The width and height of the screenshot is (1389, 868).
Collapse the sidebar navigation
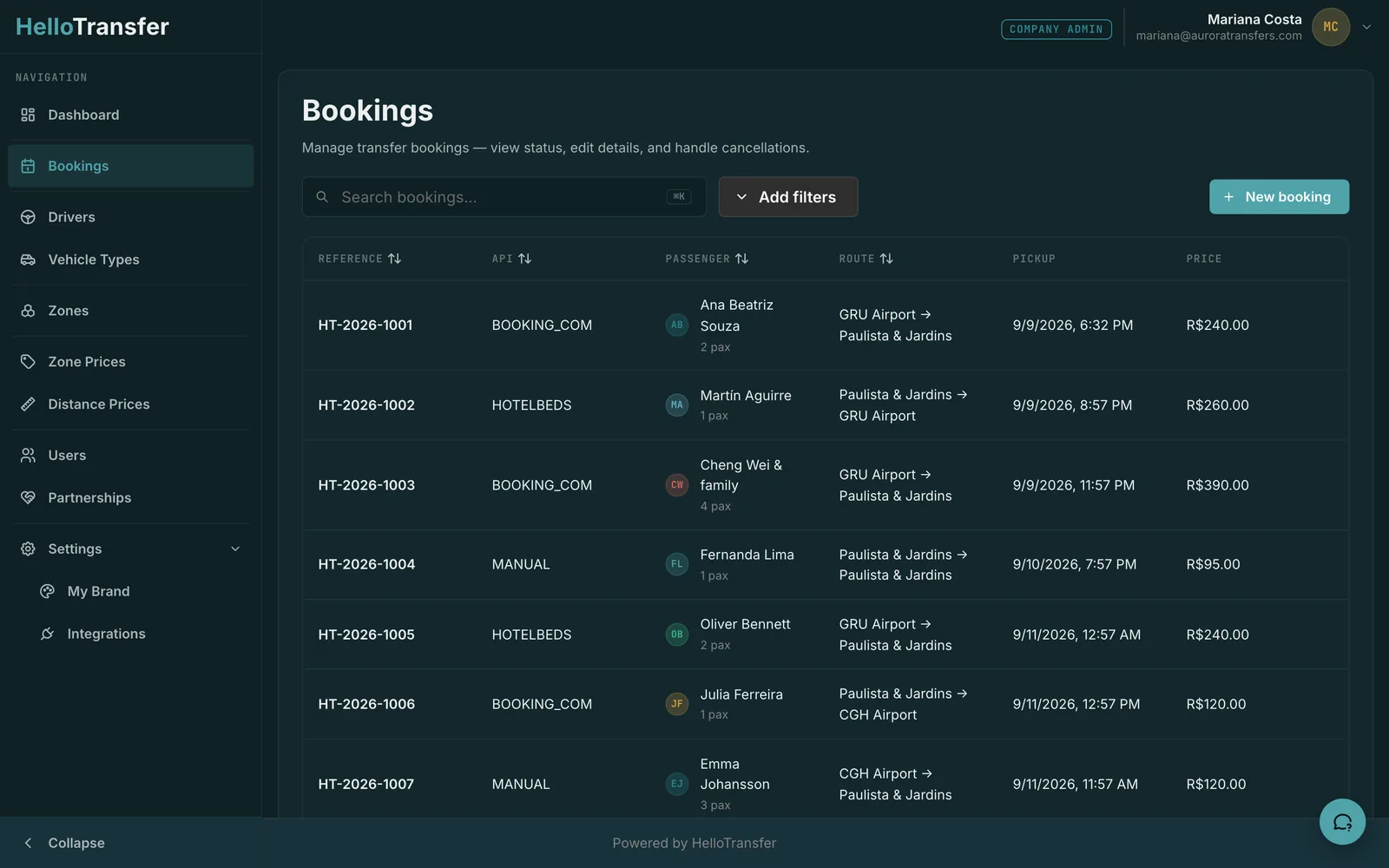[x=63, y=843]
